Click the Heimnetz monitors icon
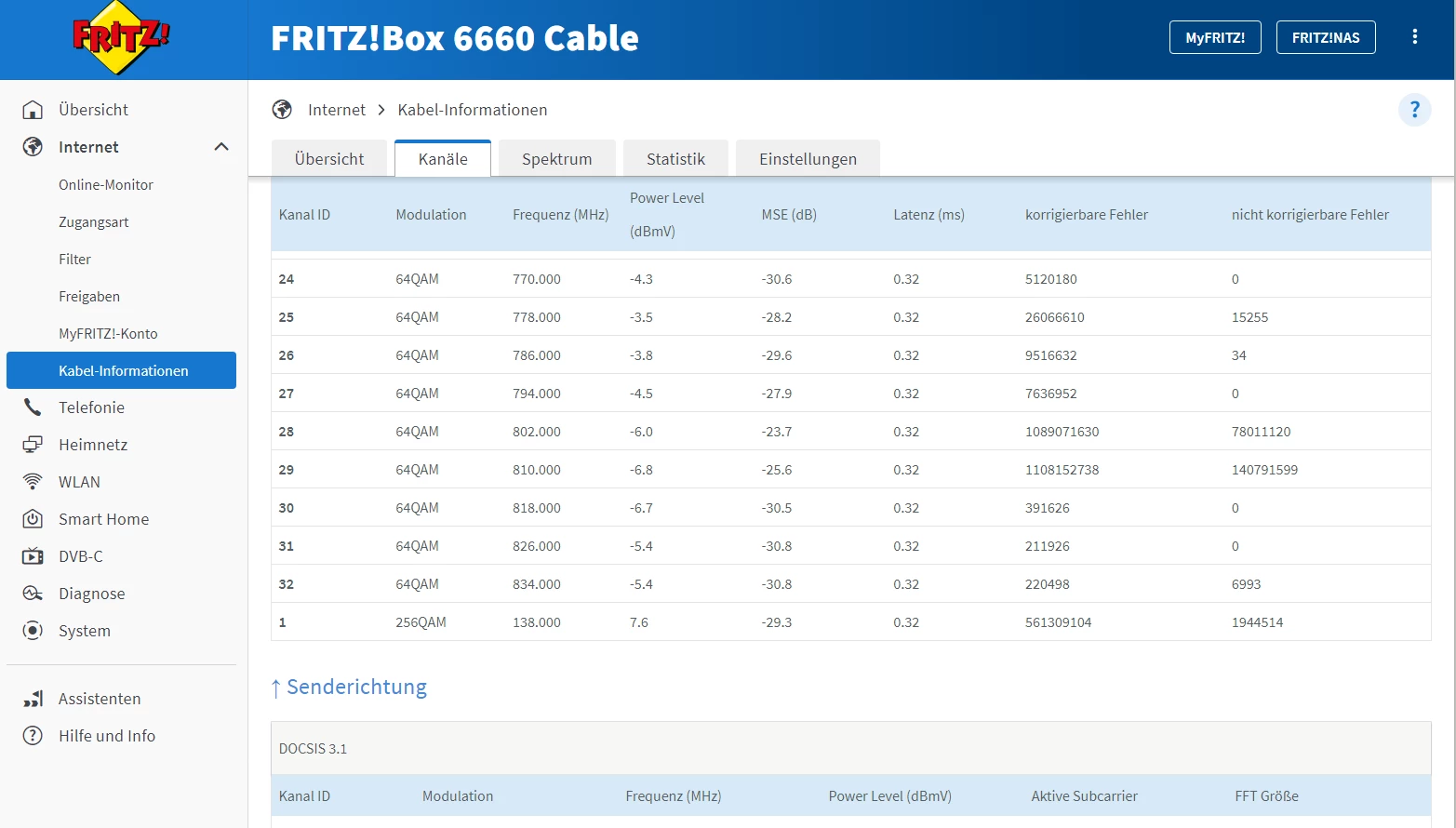Viewport: 1456px width, 828px height. (x=33, y=445)
